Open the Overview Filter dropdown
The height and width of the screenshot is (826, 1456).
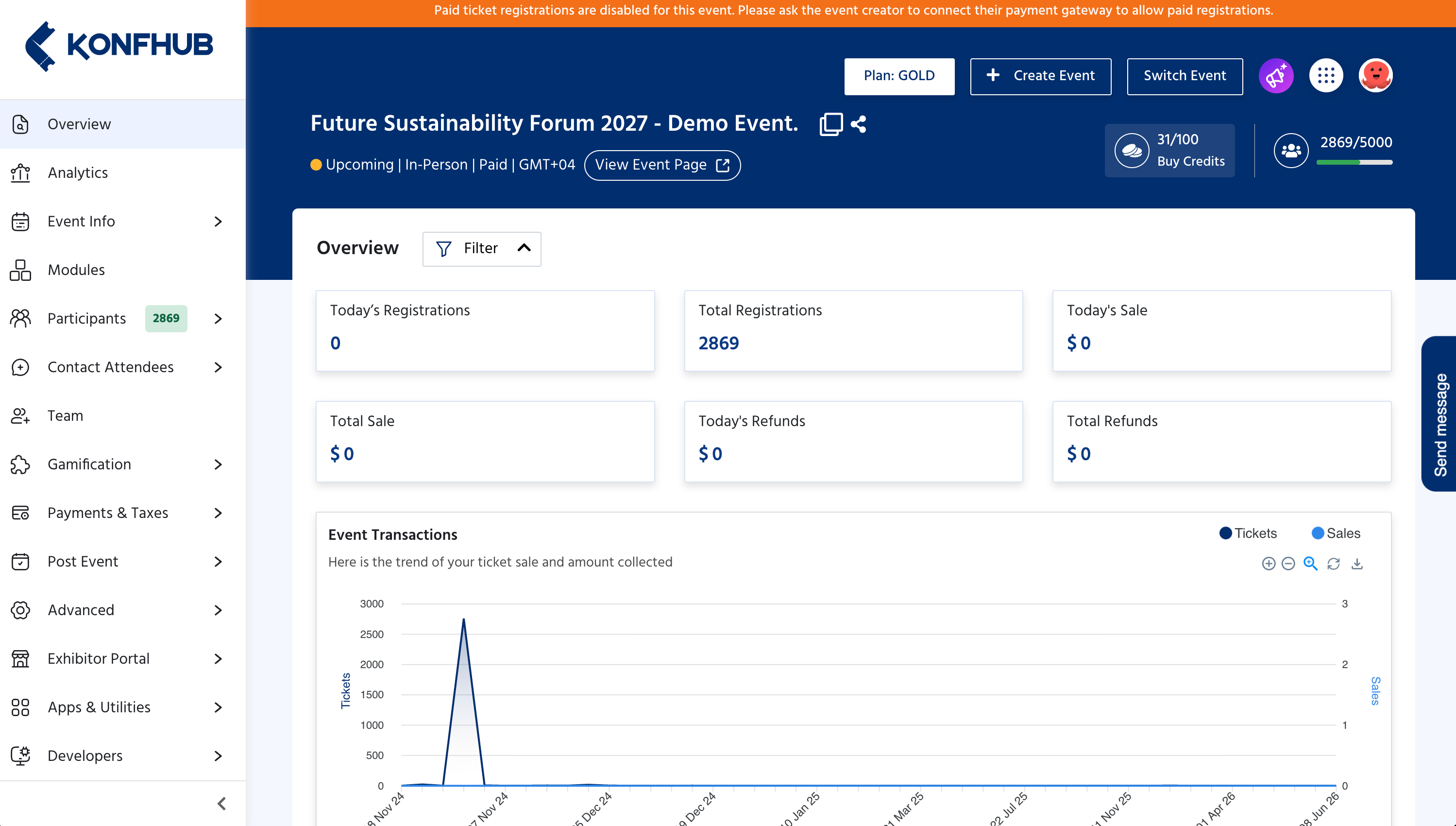(482, 248)
